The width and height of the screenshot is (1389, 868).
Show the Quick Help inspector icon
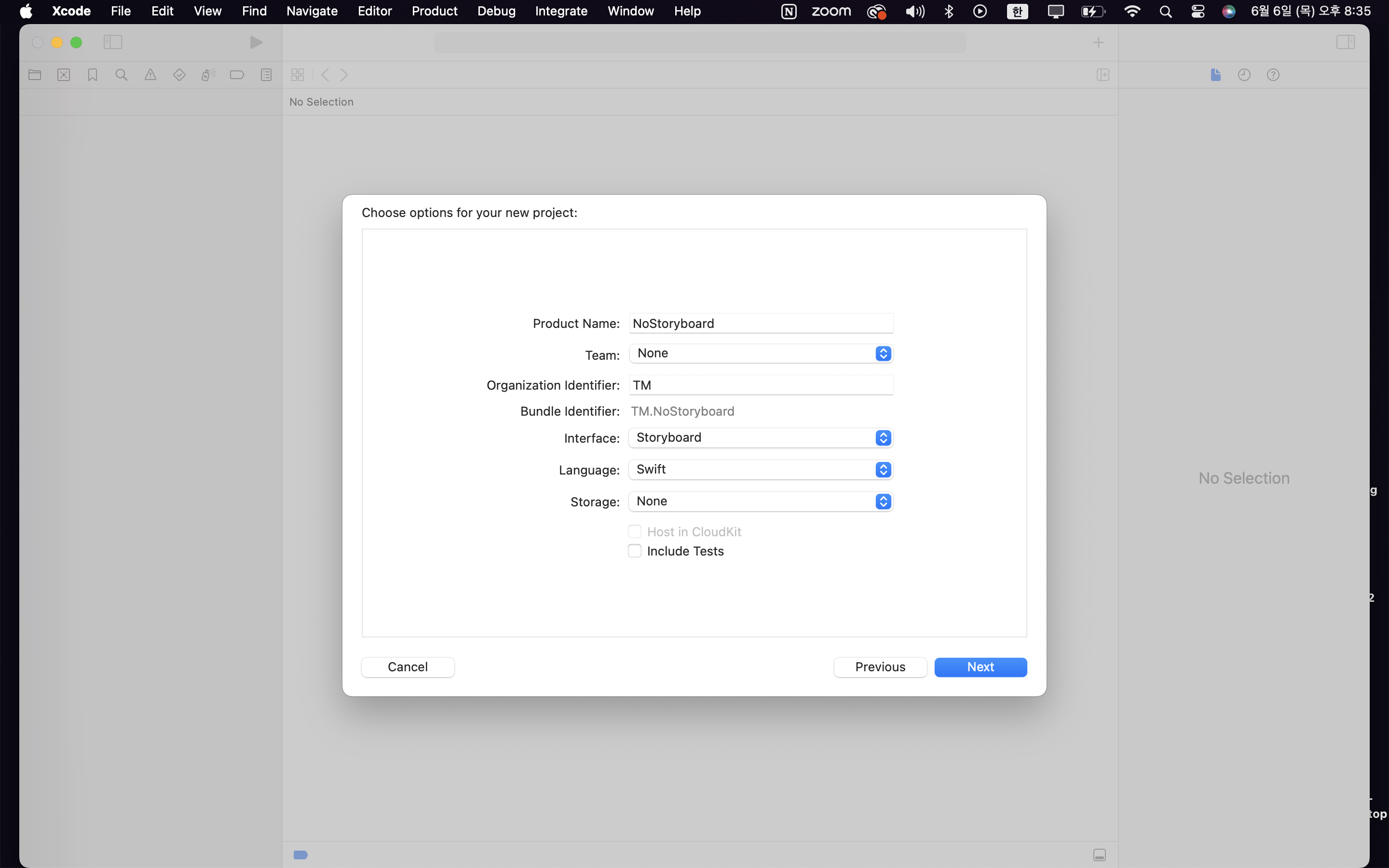1273,75
